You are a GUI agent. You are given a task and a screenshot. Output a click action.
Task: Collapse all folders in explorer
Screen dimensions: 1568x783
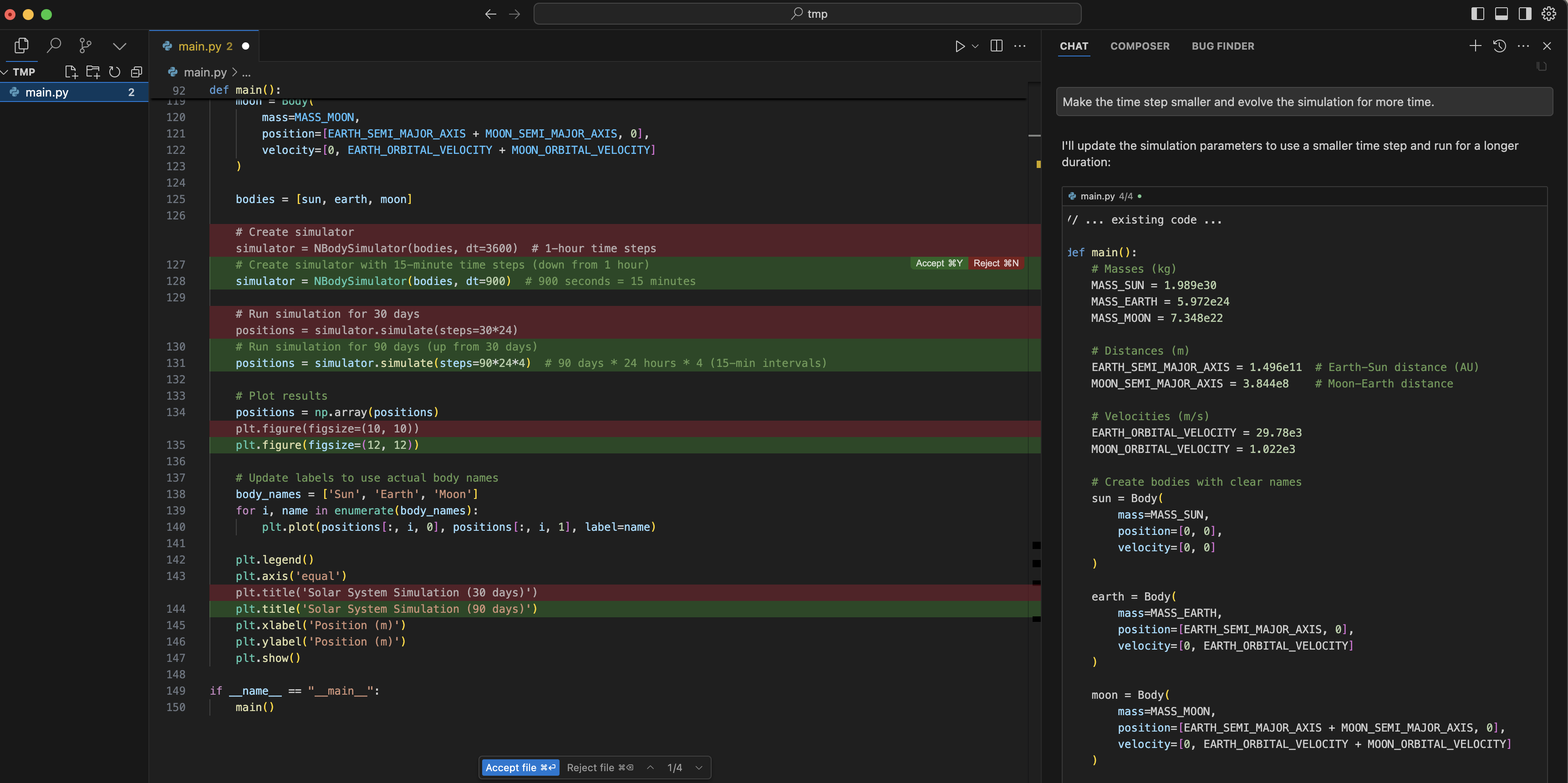point(136,72)
